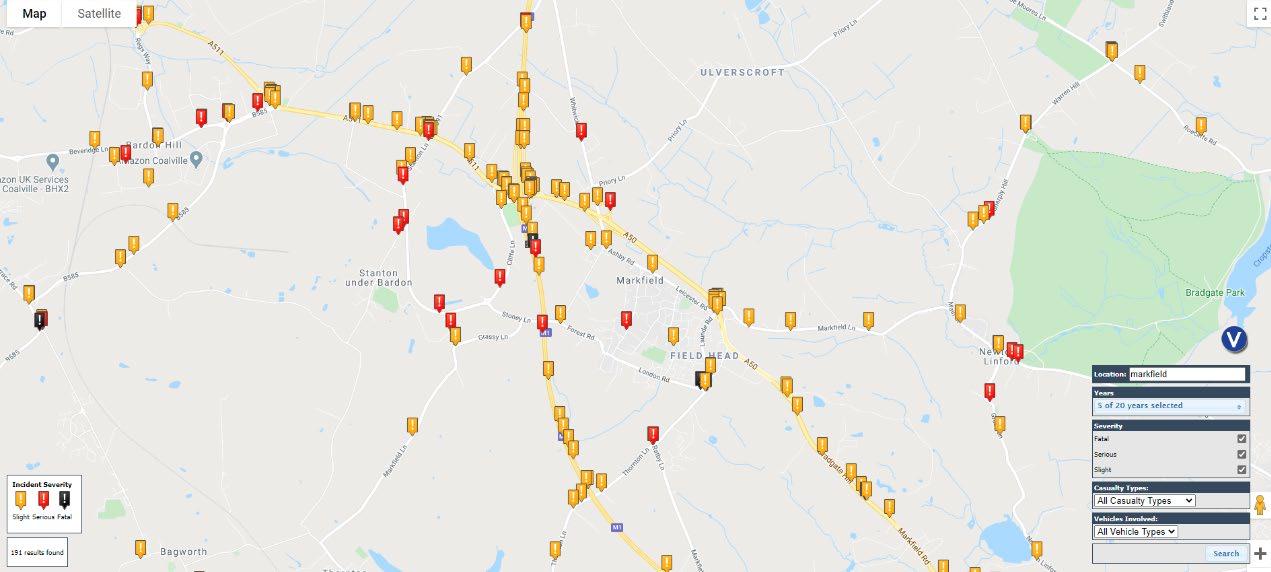Viewport: 1271px width, 572px height.
Task: Click the blue V logo marker
Action: pos(1235,340)
